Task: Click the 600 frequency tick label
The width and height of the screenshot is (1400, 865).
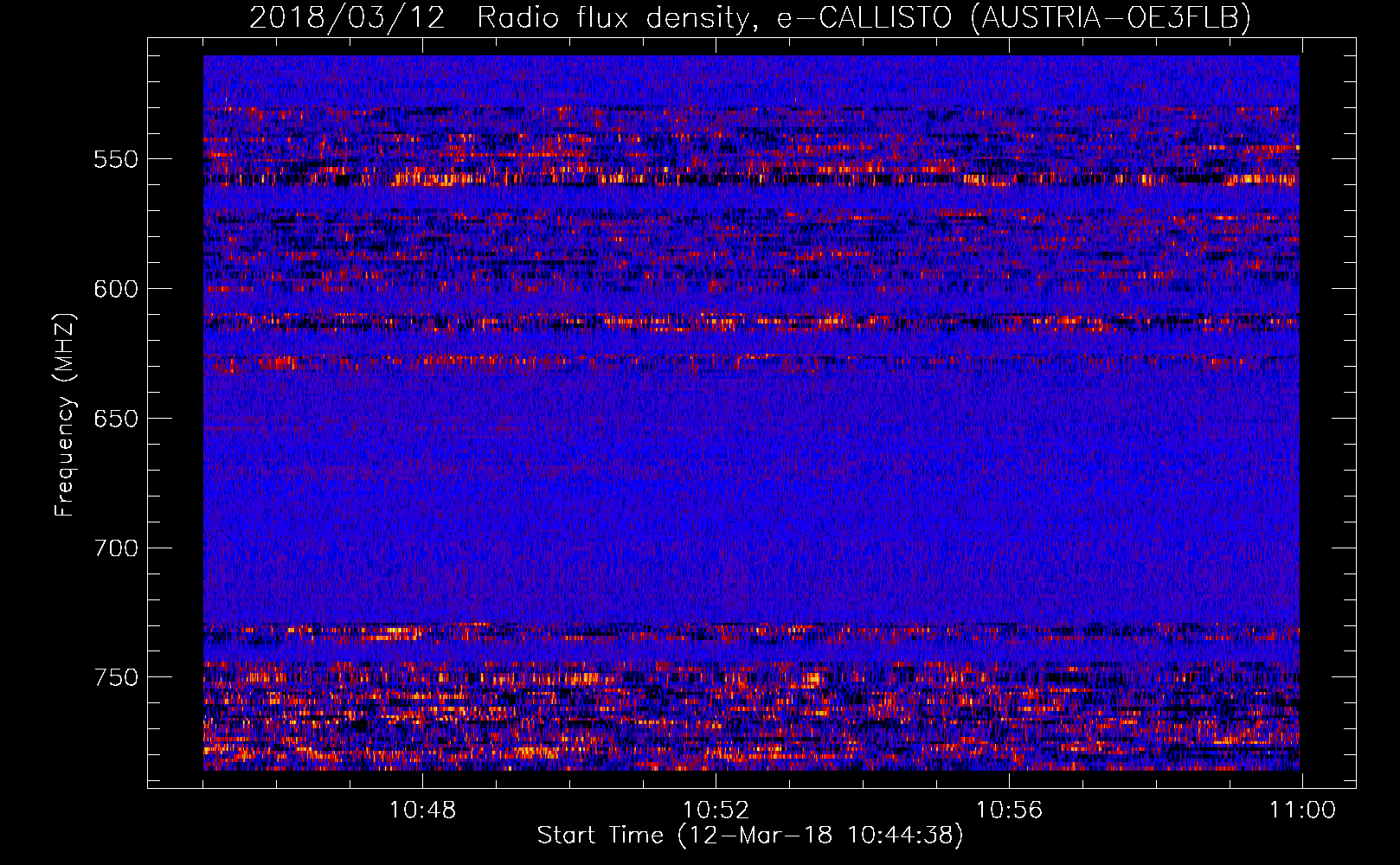Action: (x=116, y=289)
